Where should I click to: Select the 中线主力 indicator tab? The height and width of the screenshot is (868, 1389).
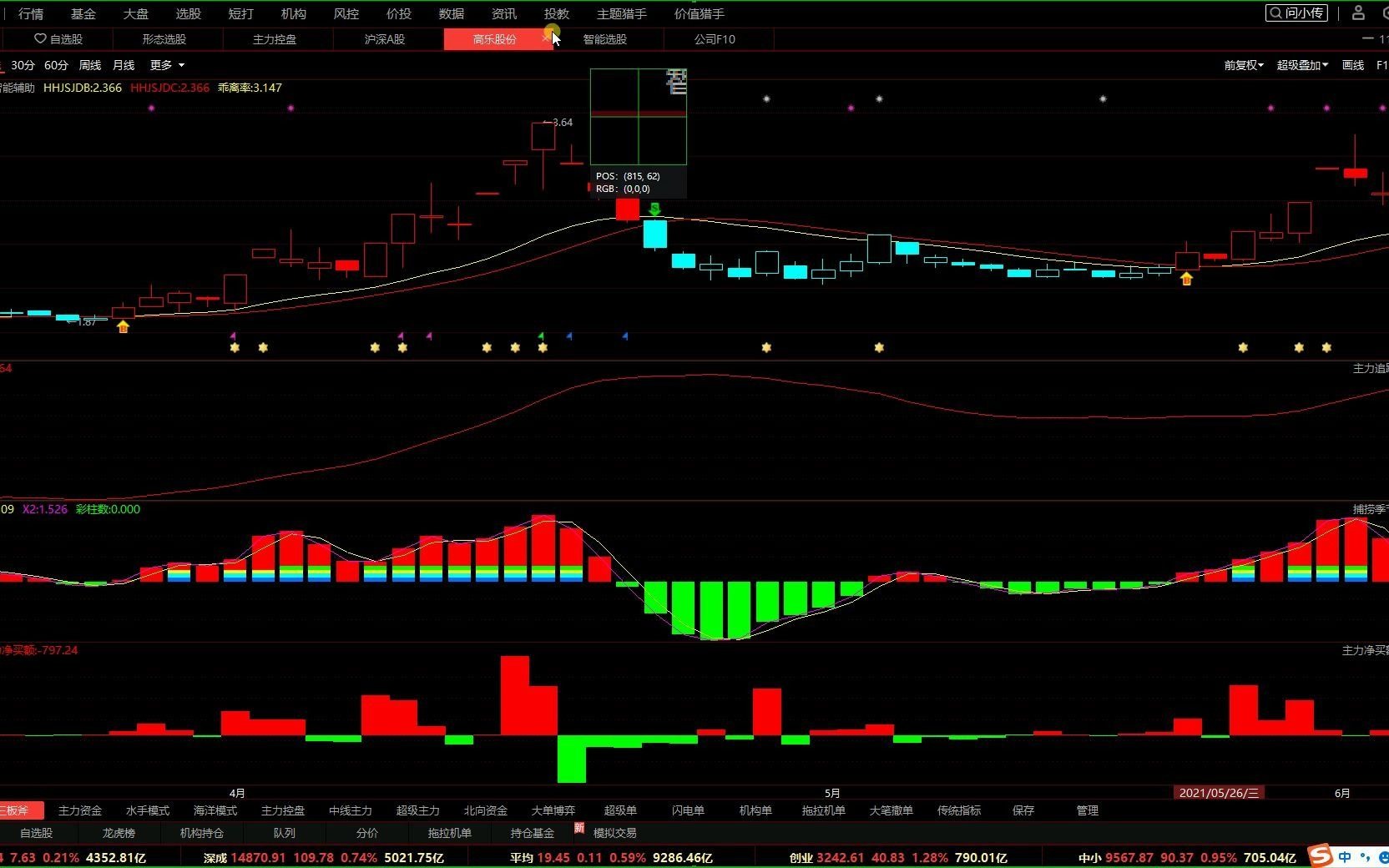pos(351,810)
